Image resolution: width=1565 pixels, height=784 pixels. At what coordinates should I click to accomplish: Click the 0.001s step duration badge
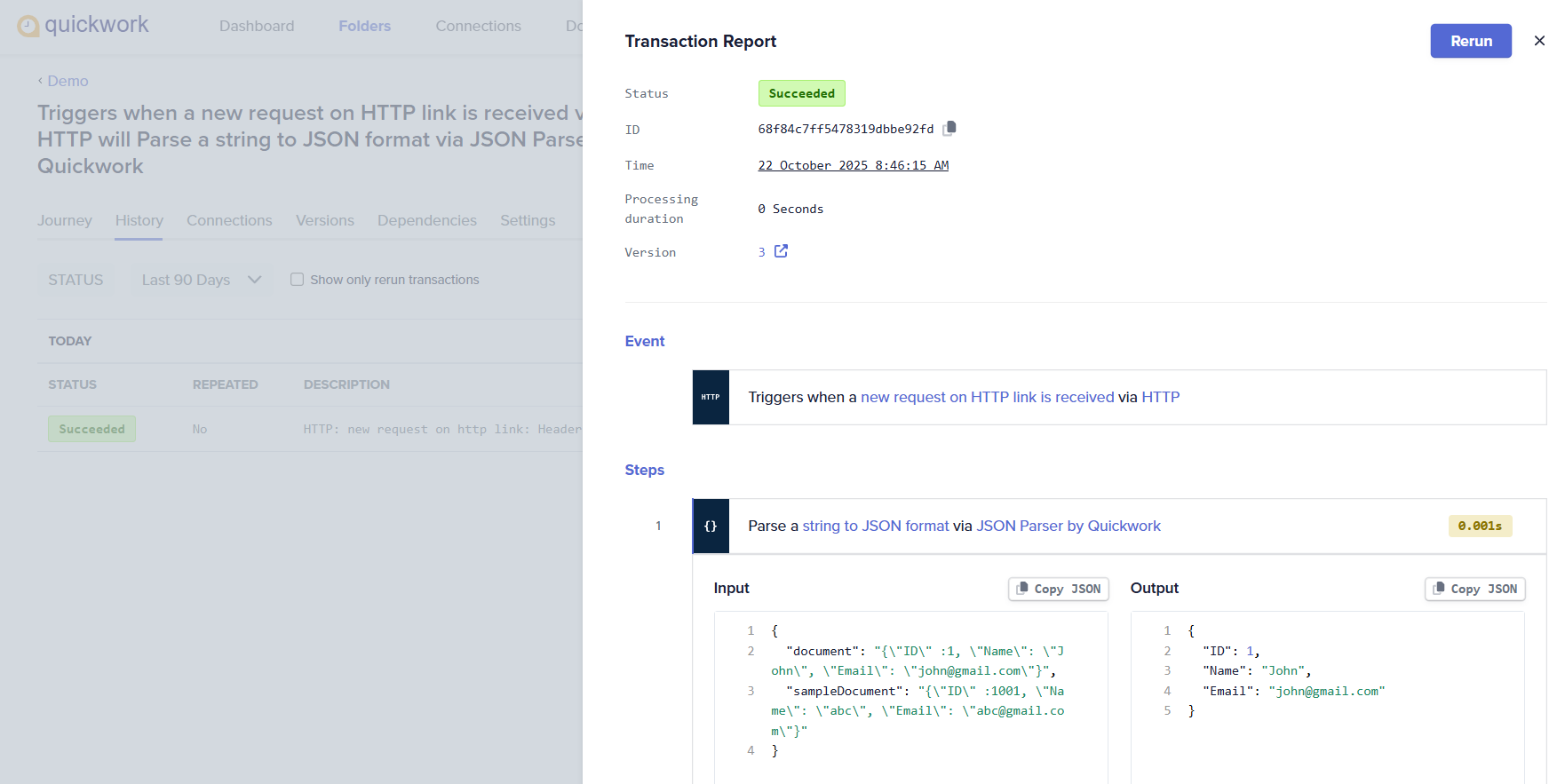(x=1480, y=526)
